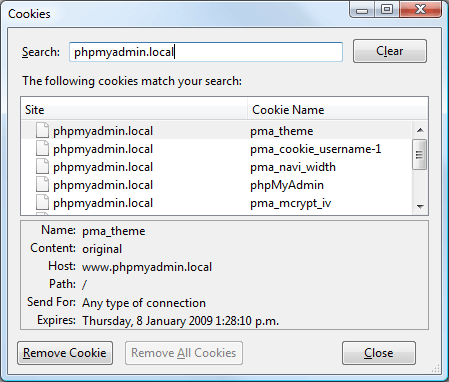
Task: Close the window using title bar X
Action: point(421,10)
